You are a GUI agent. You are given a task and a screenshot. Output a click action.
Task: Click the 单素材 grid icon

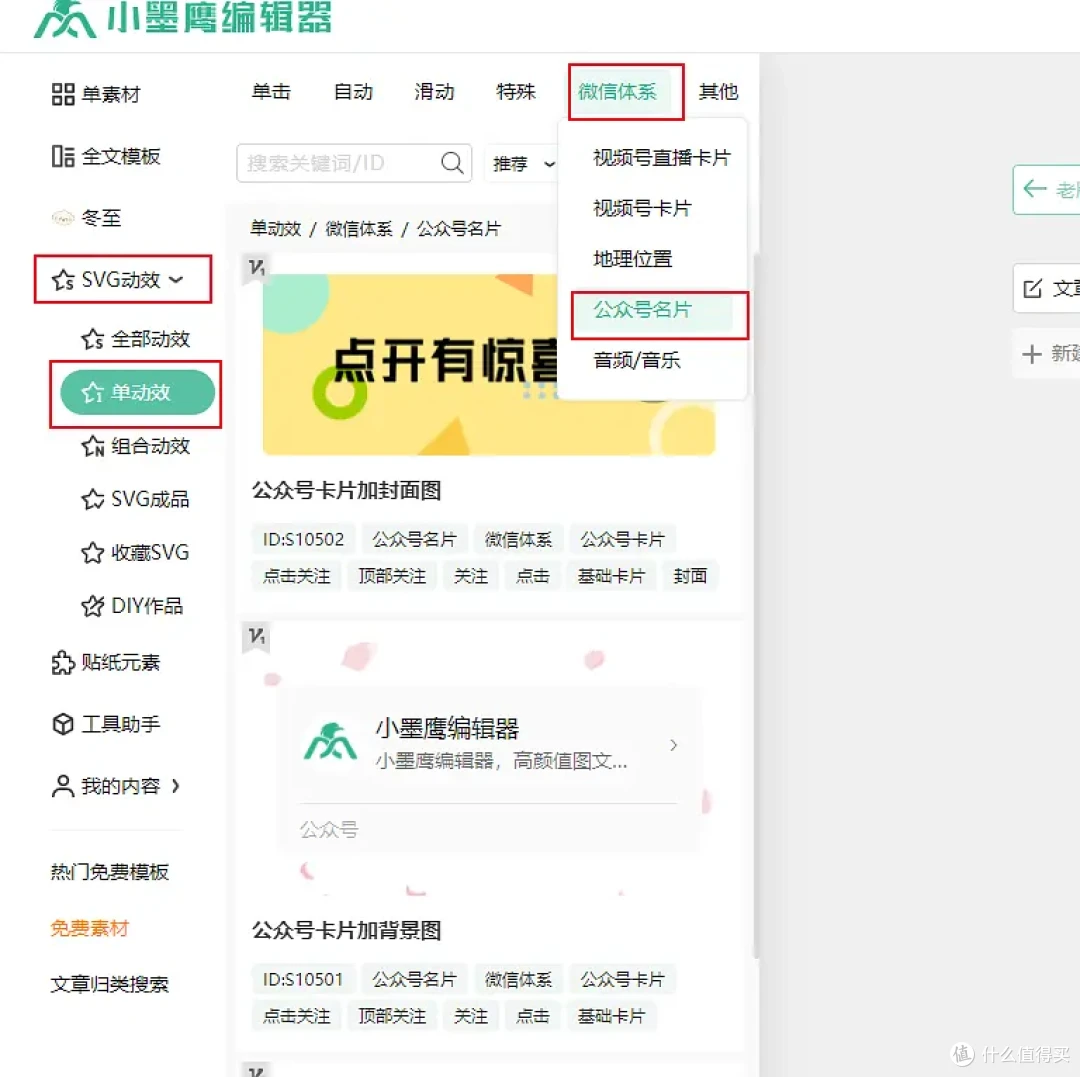tap(63, 94)
